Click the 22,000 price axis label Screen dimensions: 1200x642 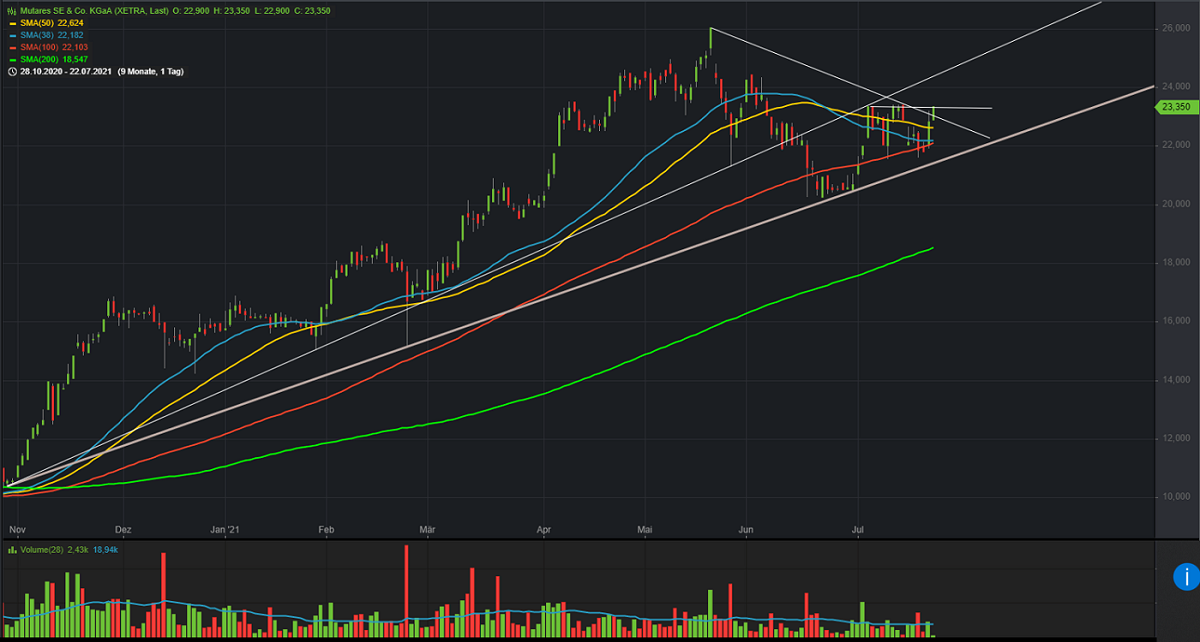pyautogui.click(x=1174, y=145)
